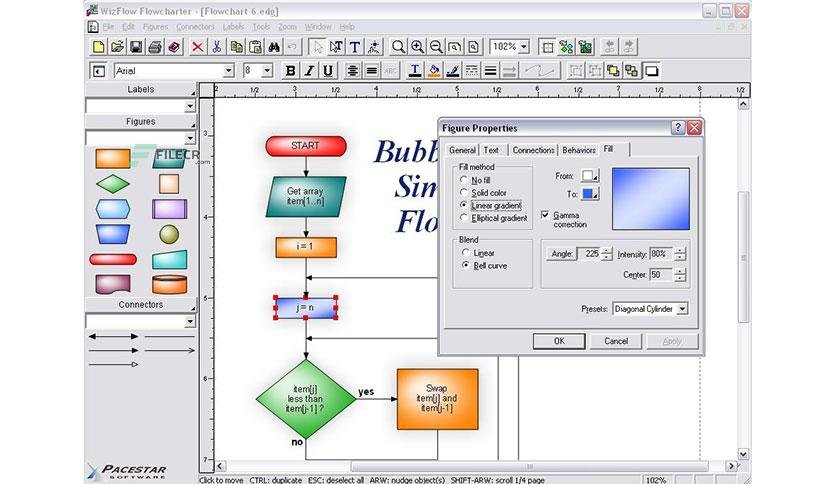This screenshot has height=484, width=836.
Task: Choose the Elliptical gradient fill method
Action: pos(464,217)
